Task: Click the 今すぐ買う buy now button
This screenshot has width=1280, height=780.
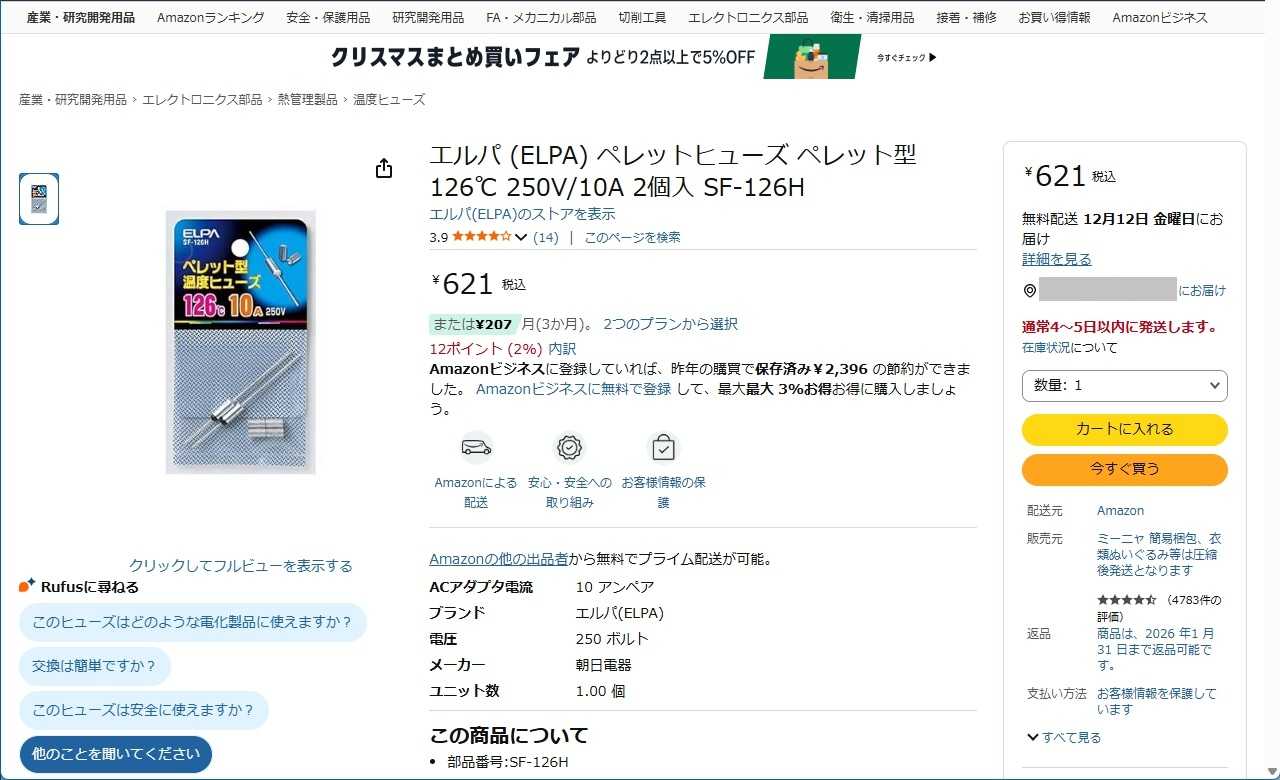Action: click(1125, 469)
